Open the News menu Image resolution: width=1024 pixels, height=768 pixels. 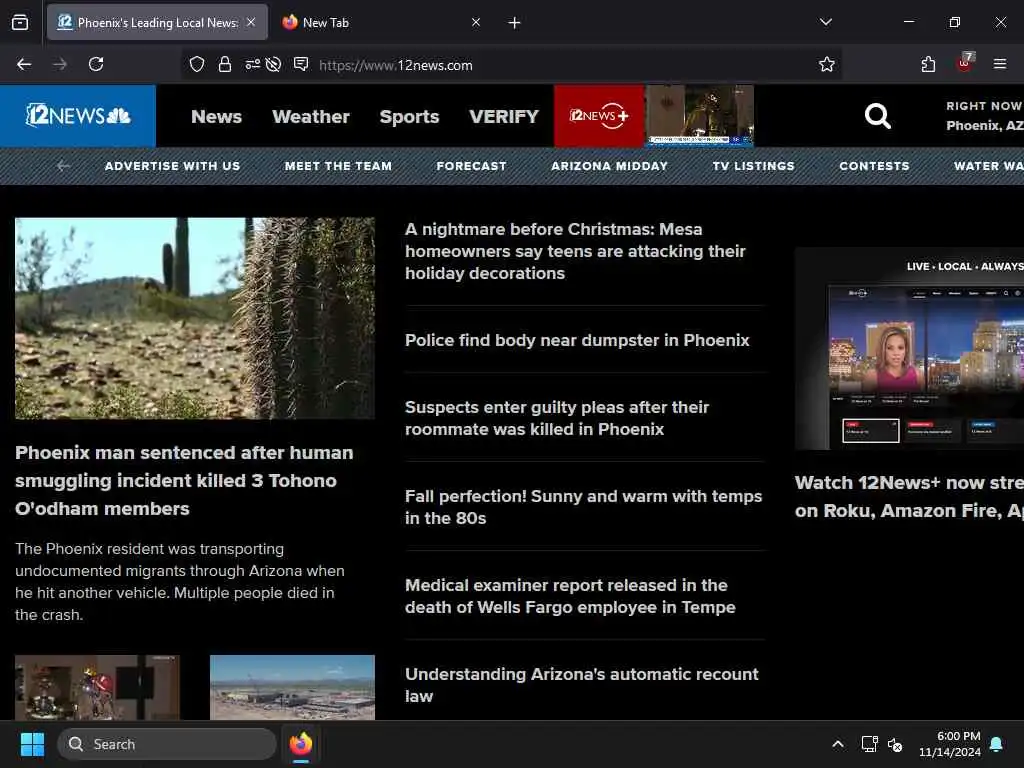[216, 116]
